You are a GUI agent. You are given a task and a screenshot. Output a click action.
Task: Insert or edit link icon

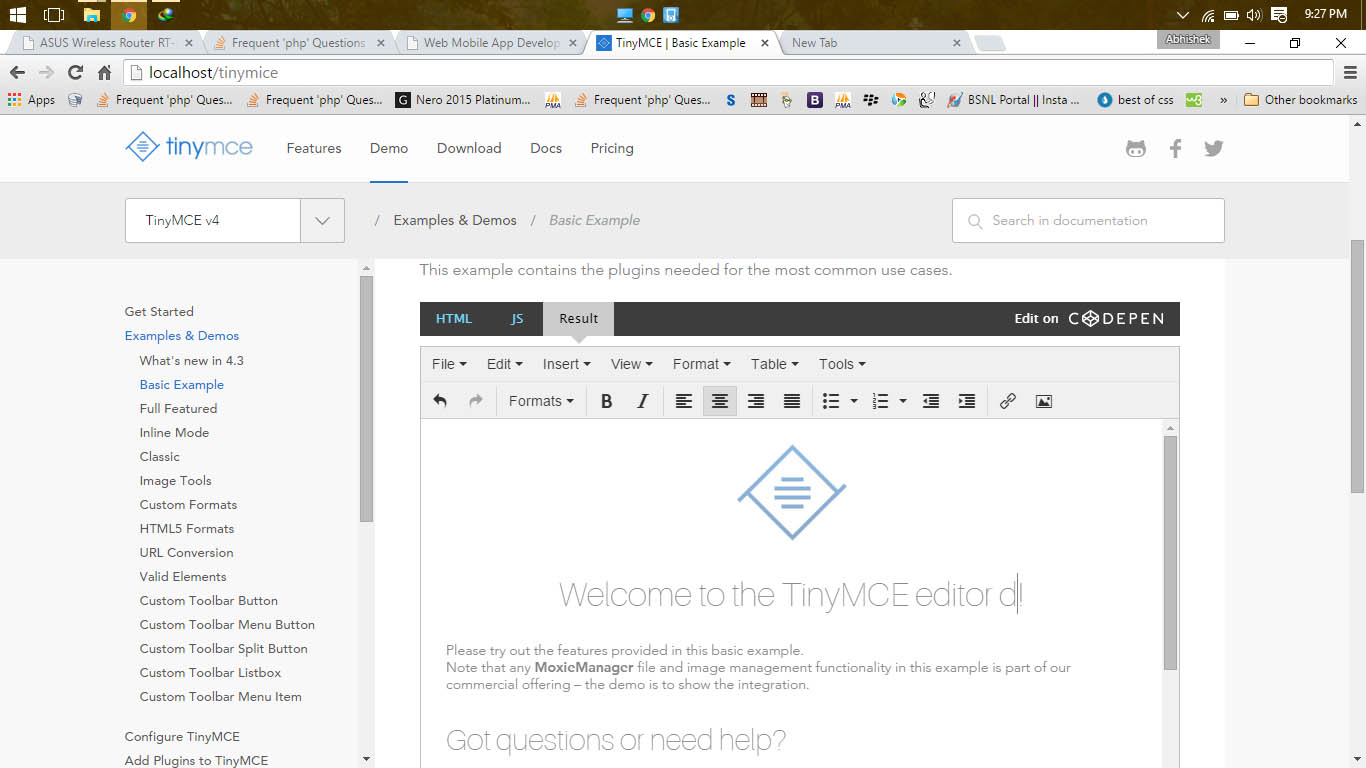click(x=1008, y=401)
